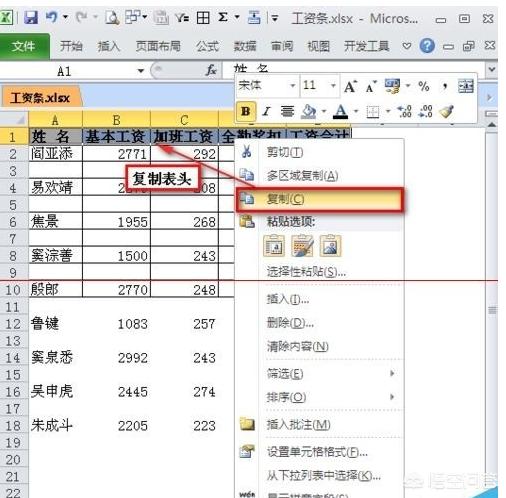Click the Undo arrow icon

click(52, 17)
